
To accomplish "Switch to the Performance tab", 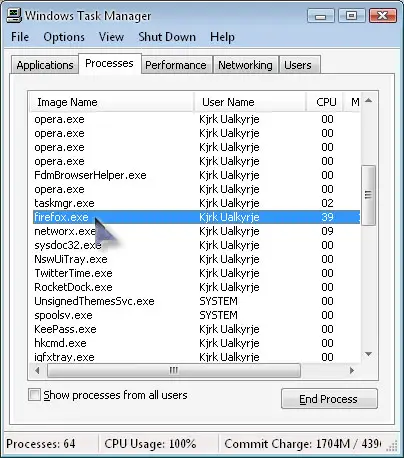I will coord(176,65).
